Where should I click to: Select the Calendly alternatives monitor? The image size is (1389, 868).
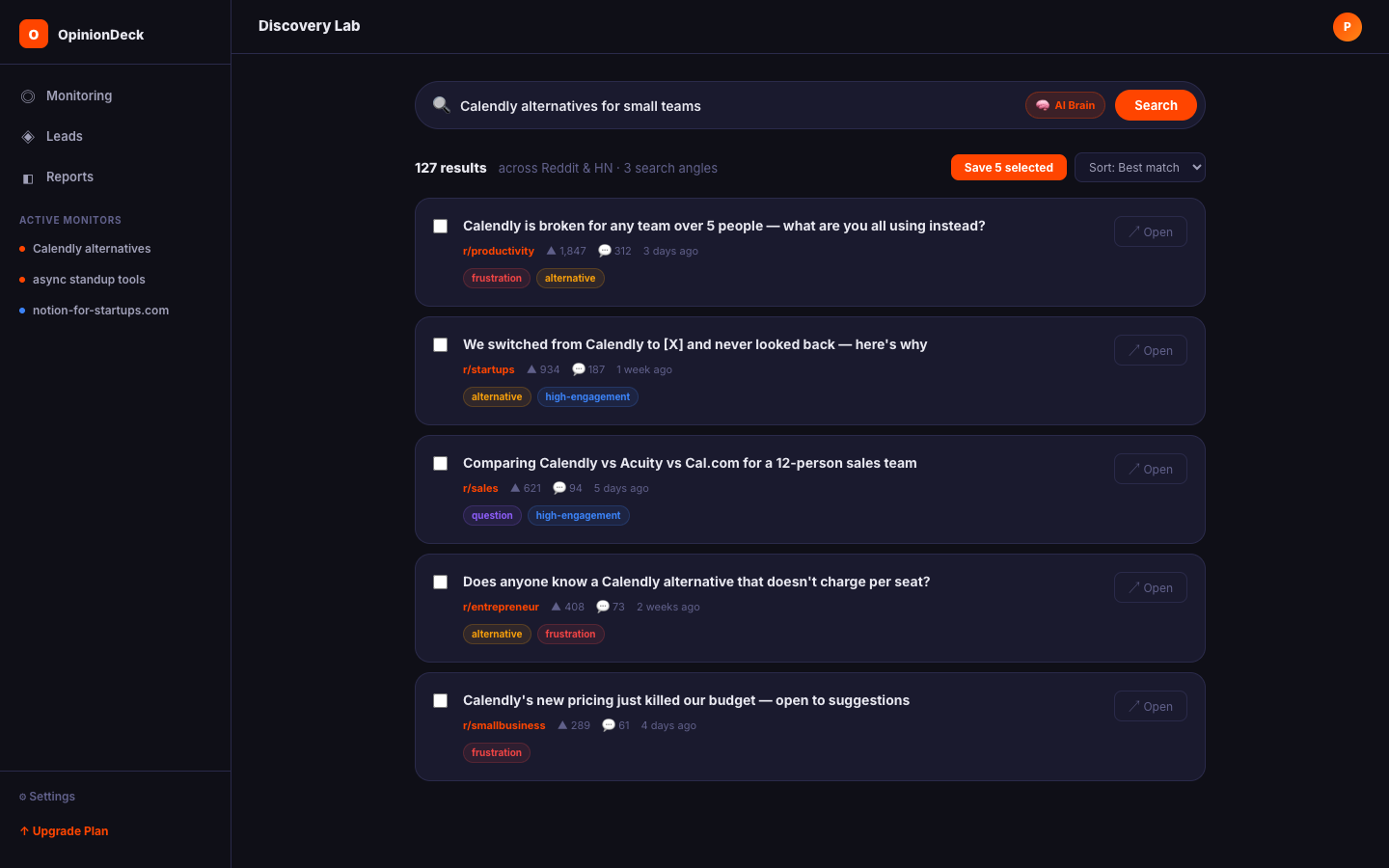(92, 248)
